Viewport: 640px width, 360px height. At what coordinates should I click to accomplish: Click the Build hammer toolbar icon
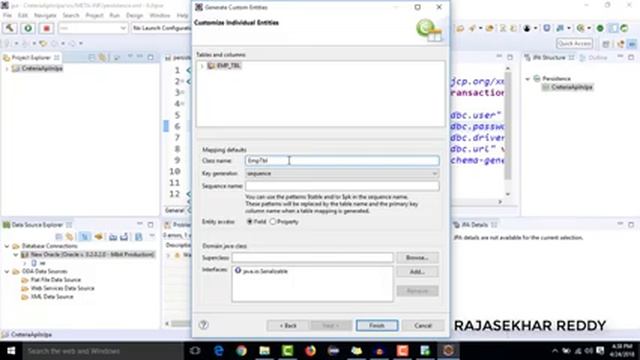coord(9,28)
